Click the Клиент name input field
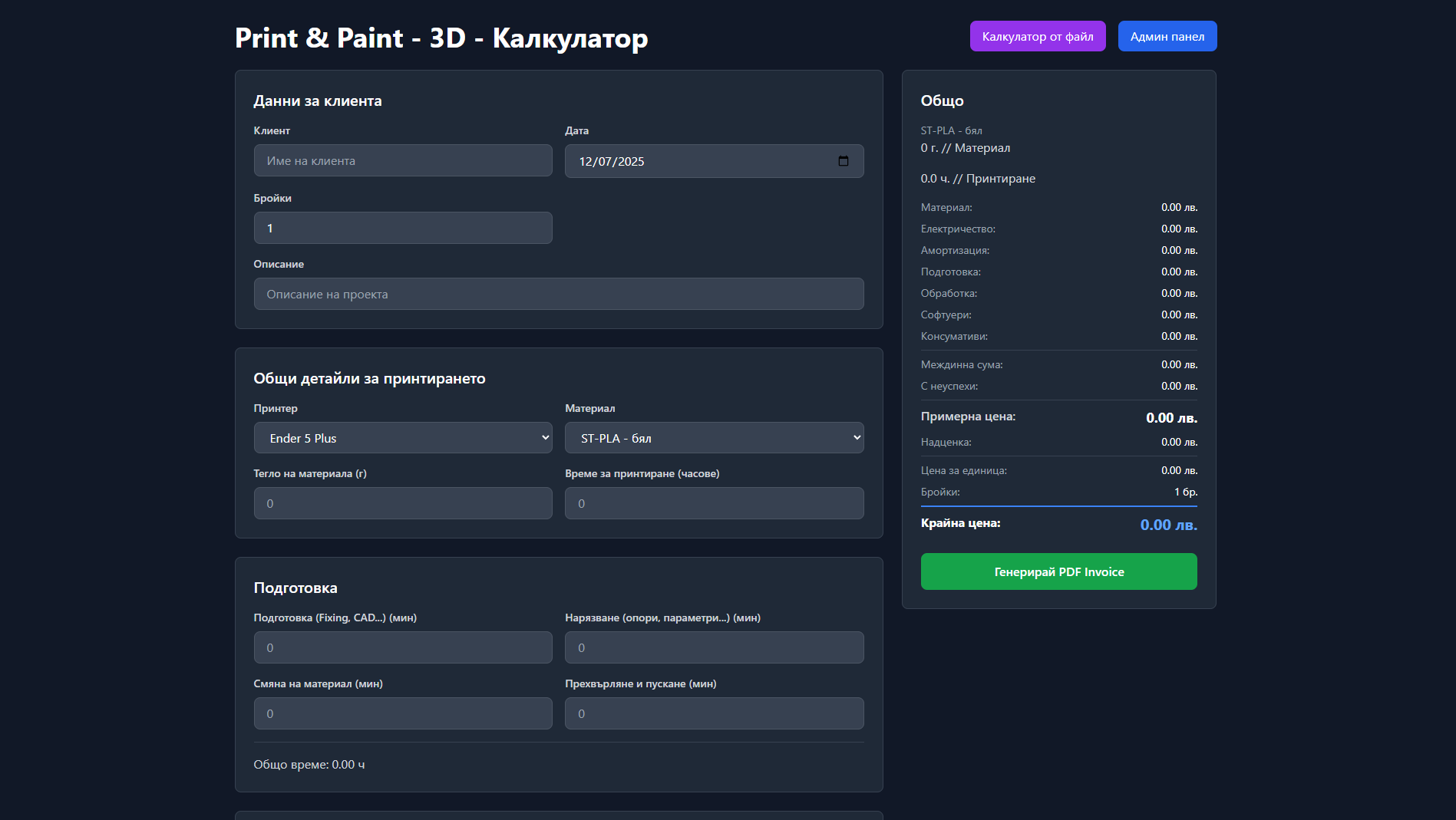 coord(402,160)
